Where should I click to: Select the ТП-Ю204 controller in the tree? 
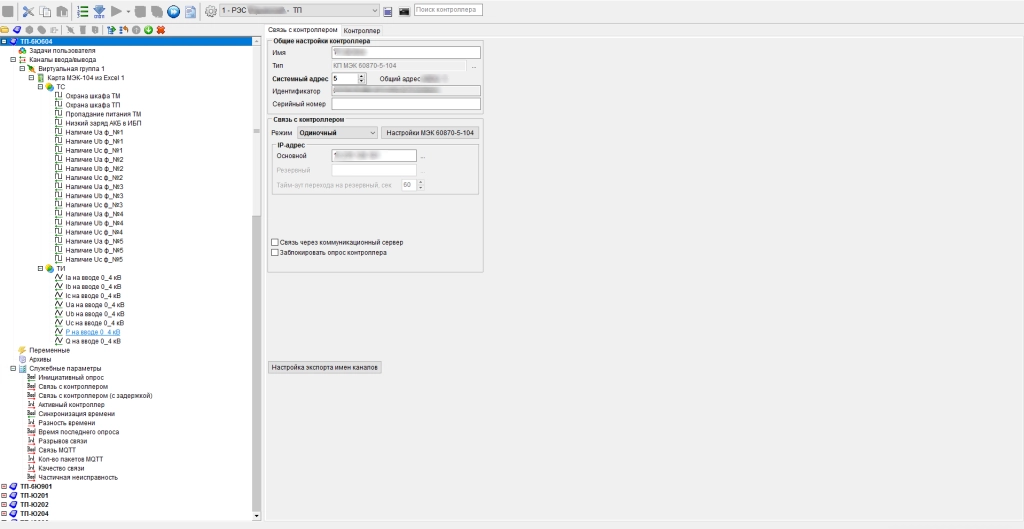[35, 514]
